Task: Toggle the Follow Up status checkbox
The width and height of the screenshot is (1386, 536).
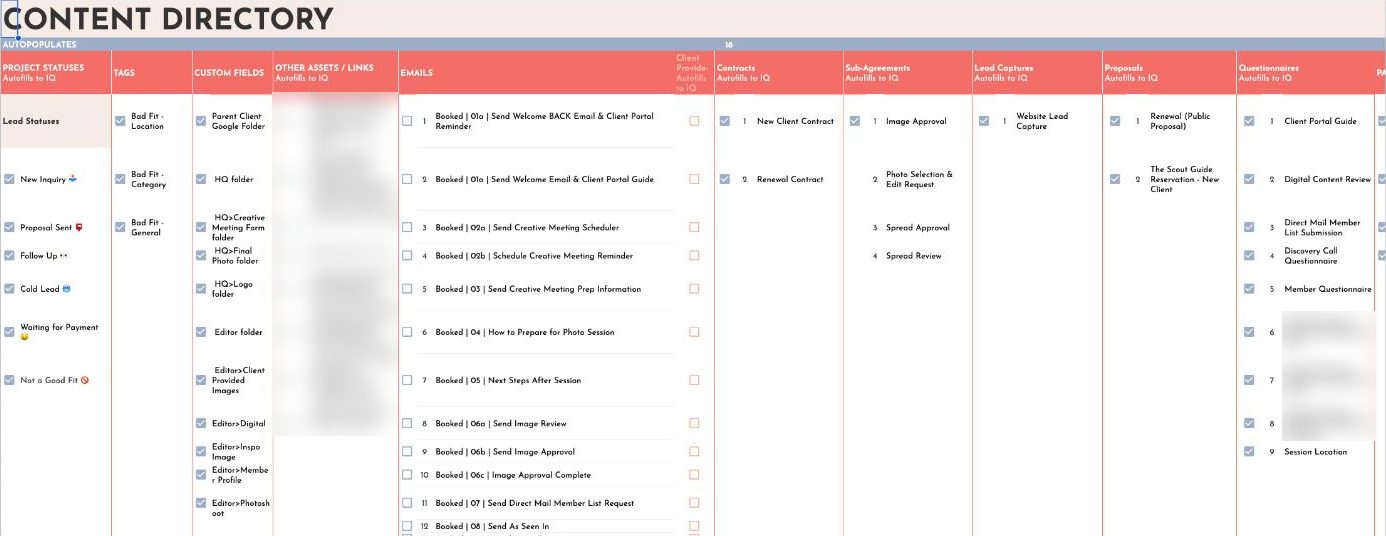Action: coord(9,255)
